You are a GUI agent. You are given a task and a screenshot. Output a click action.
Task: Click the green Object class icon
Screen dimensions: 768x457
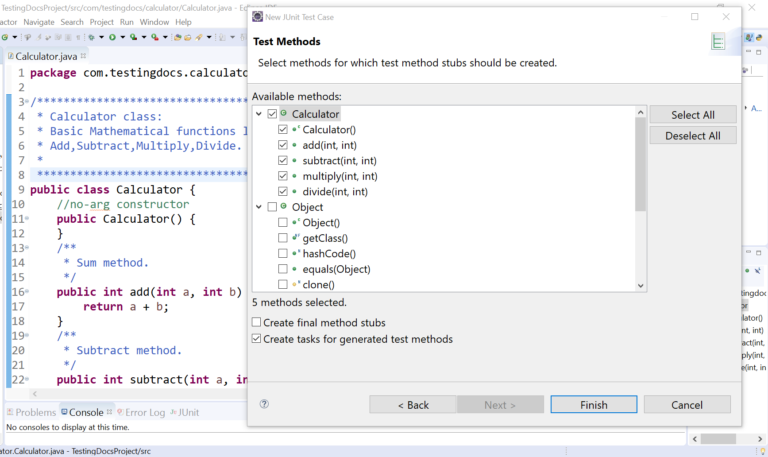[284, 207]
